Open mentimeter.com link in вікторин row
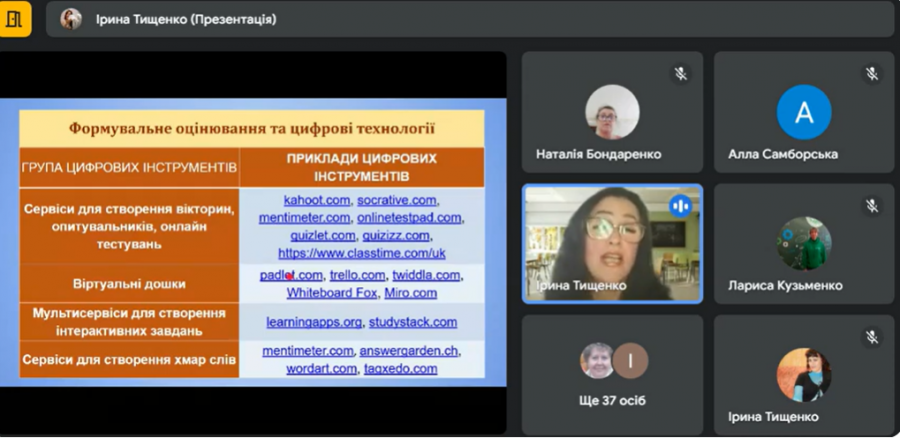This screenshot has width=900, height=438. point(304,218)
